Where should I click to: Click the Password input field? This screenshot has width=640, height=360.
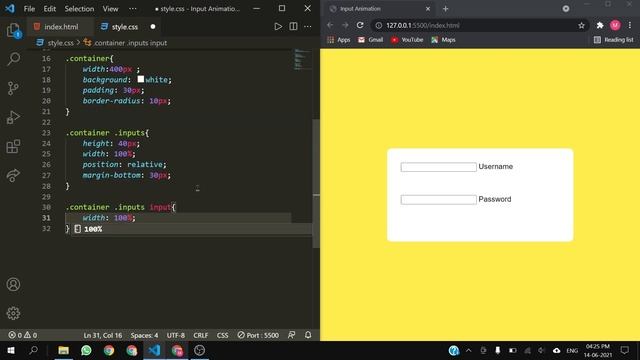(x=438, y=200)
